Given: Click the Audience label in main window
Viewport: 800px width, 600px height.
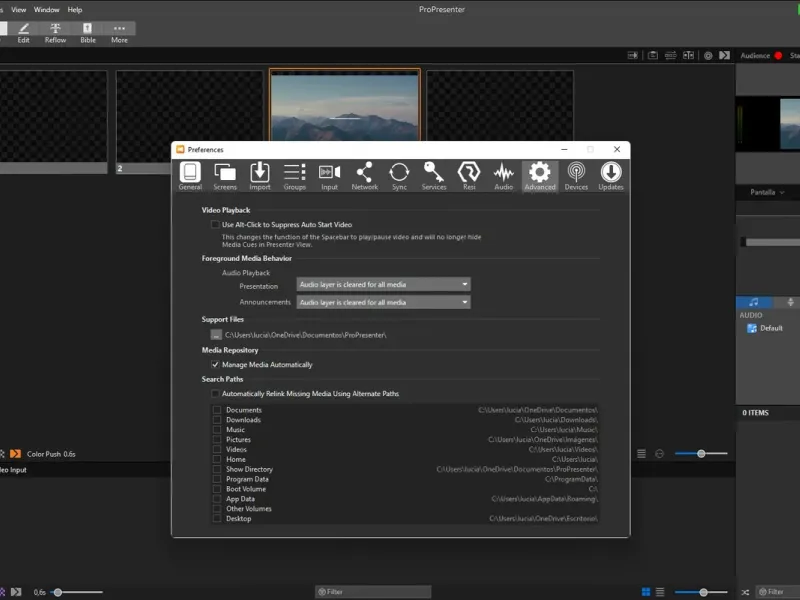Looking at the screenshot, I should tap(755, 56).
